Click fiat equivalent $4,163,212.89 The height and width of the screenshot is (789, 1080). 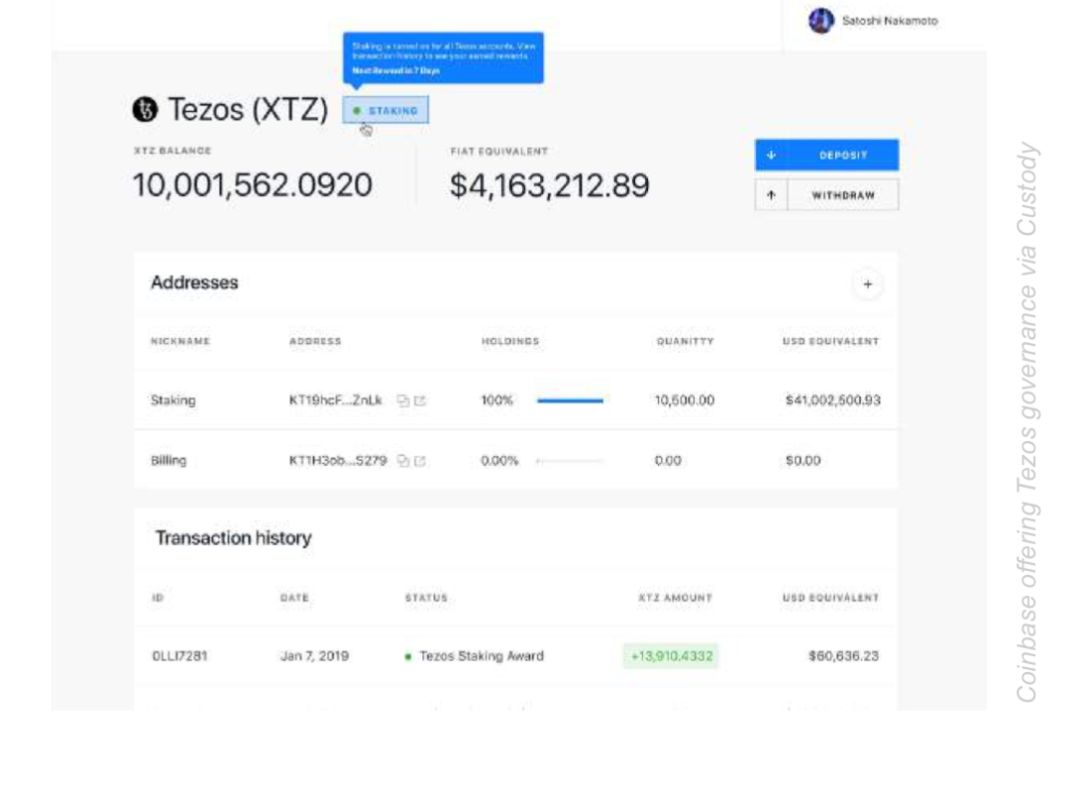coord(549,185)
